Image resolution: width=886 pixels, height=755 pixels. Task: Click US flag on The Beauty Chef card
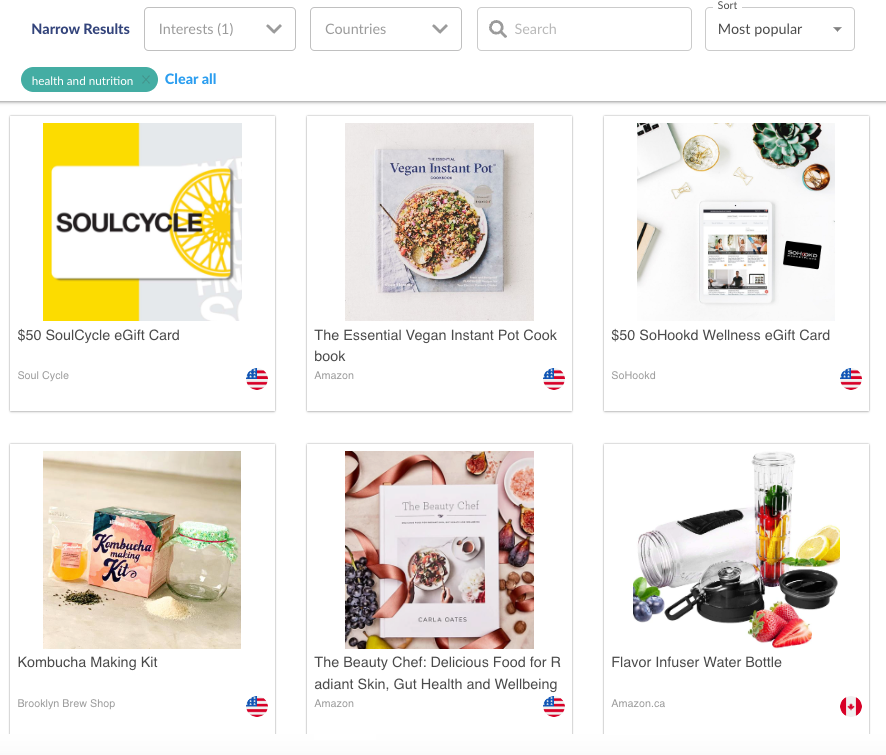click(x=554, y=706)
